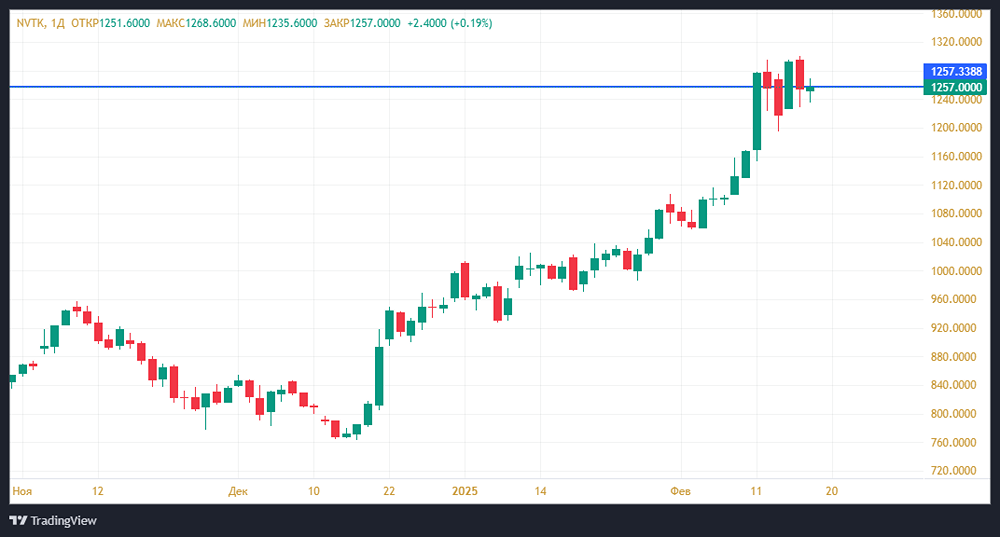Click the Фев month marker on time axis
Viewport: 1000px width, 537px height.
(x=680, y=491)
